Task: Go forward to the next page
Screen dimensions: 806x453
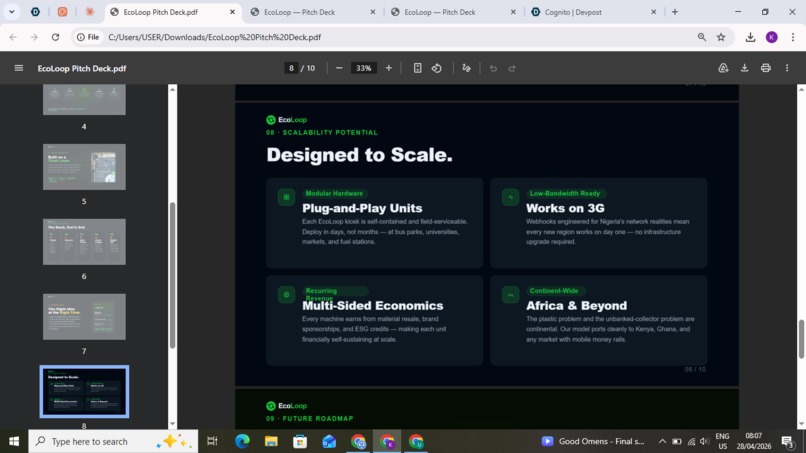Action: tap(34, 37)
